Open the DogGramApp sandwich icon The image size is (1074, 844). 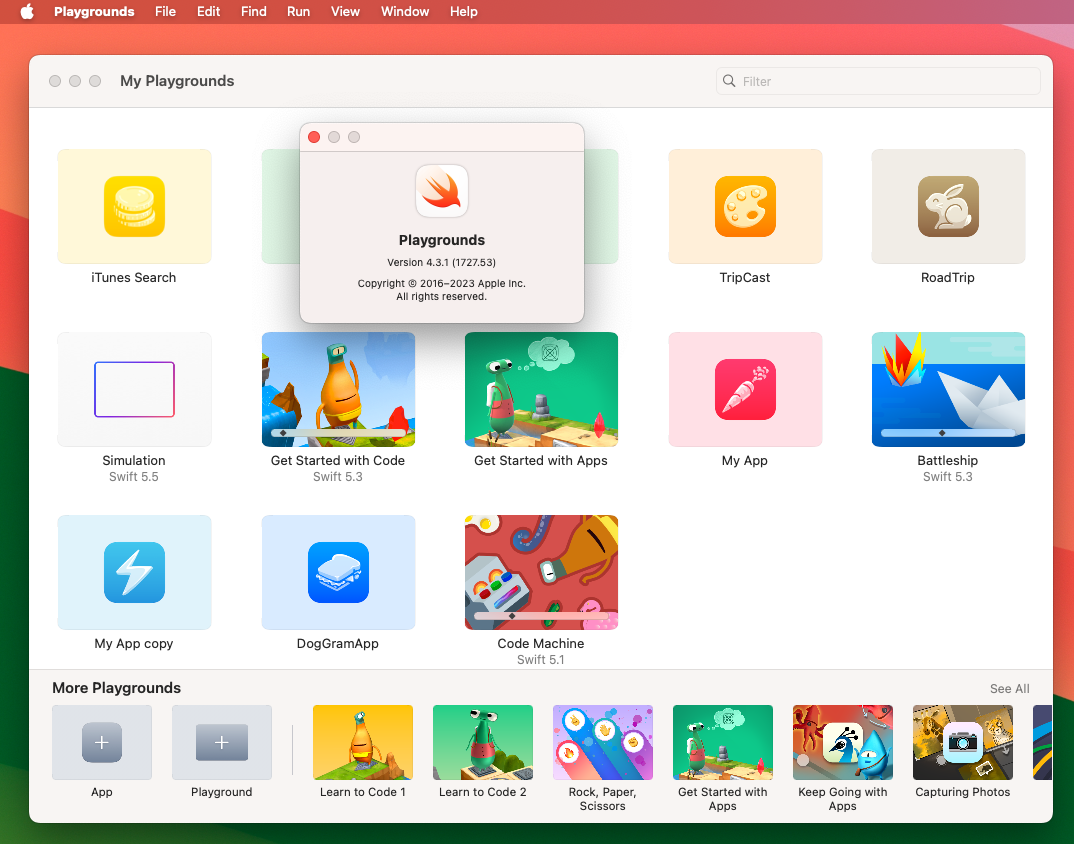(x=338, y=572)
